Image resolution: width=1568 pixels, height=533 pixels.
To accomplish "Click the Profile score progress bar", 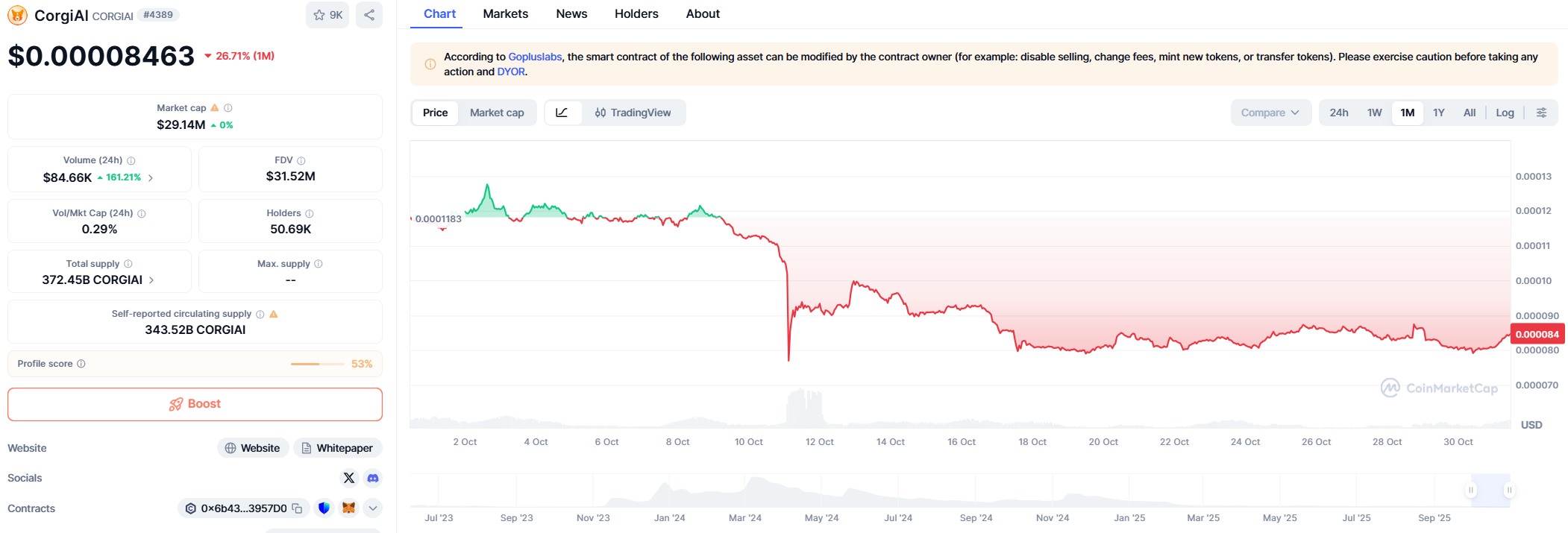I will click(318, 364).
